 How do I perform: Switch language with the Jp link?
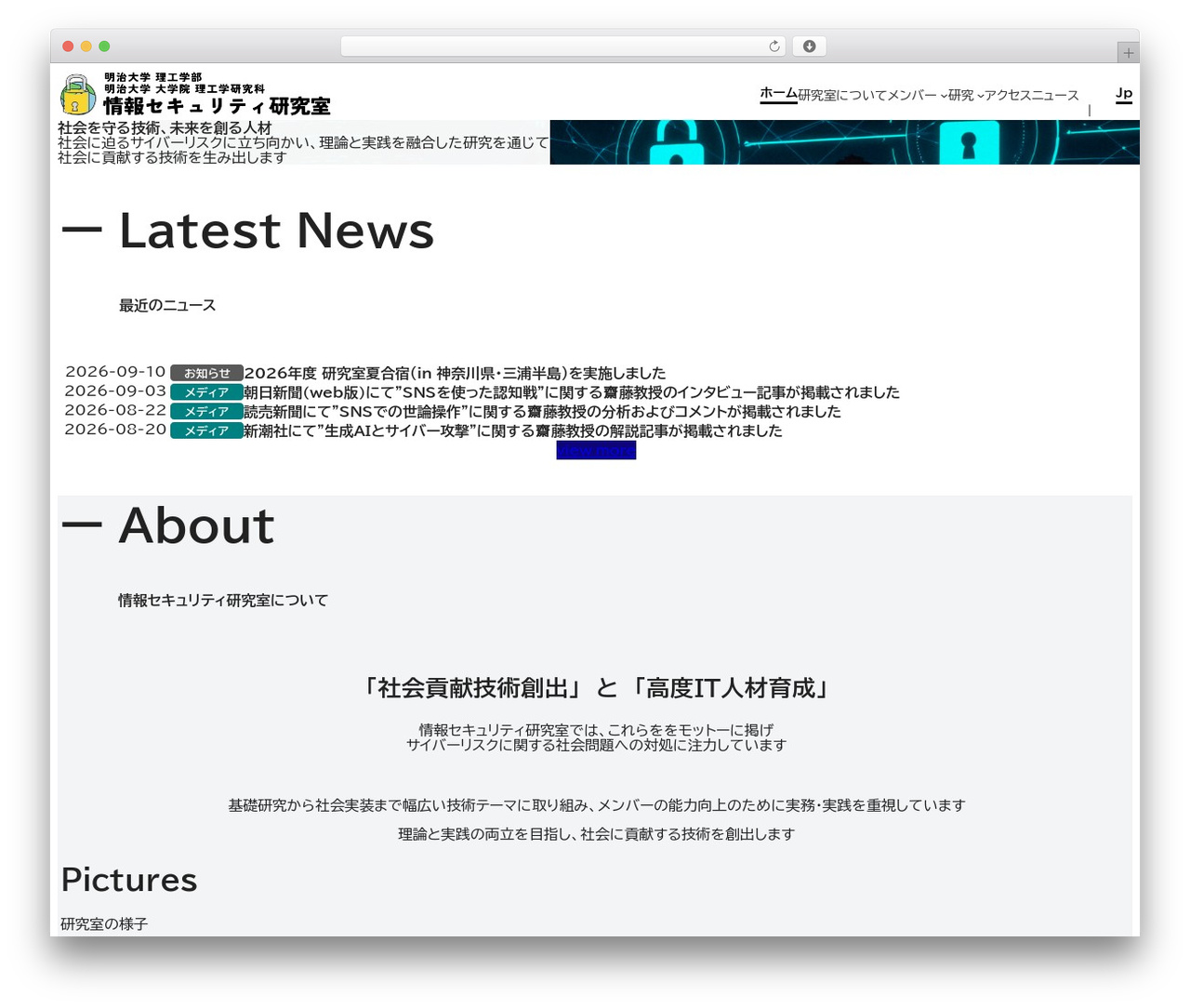[1124, 93]
